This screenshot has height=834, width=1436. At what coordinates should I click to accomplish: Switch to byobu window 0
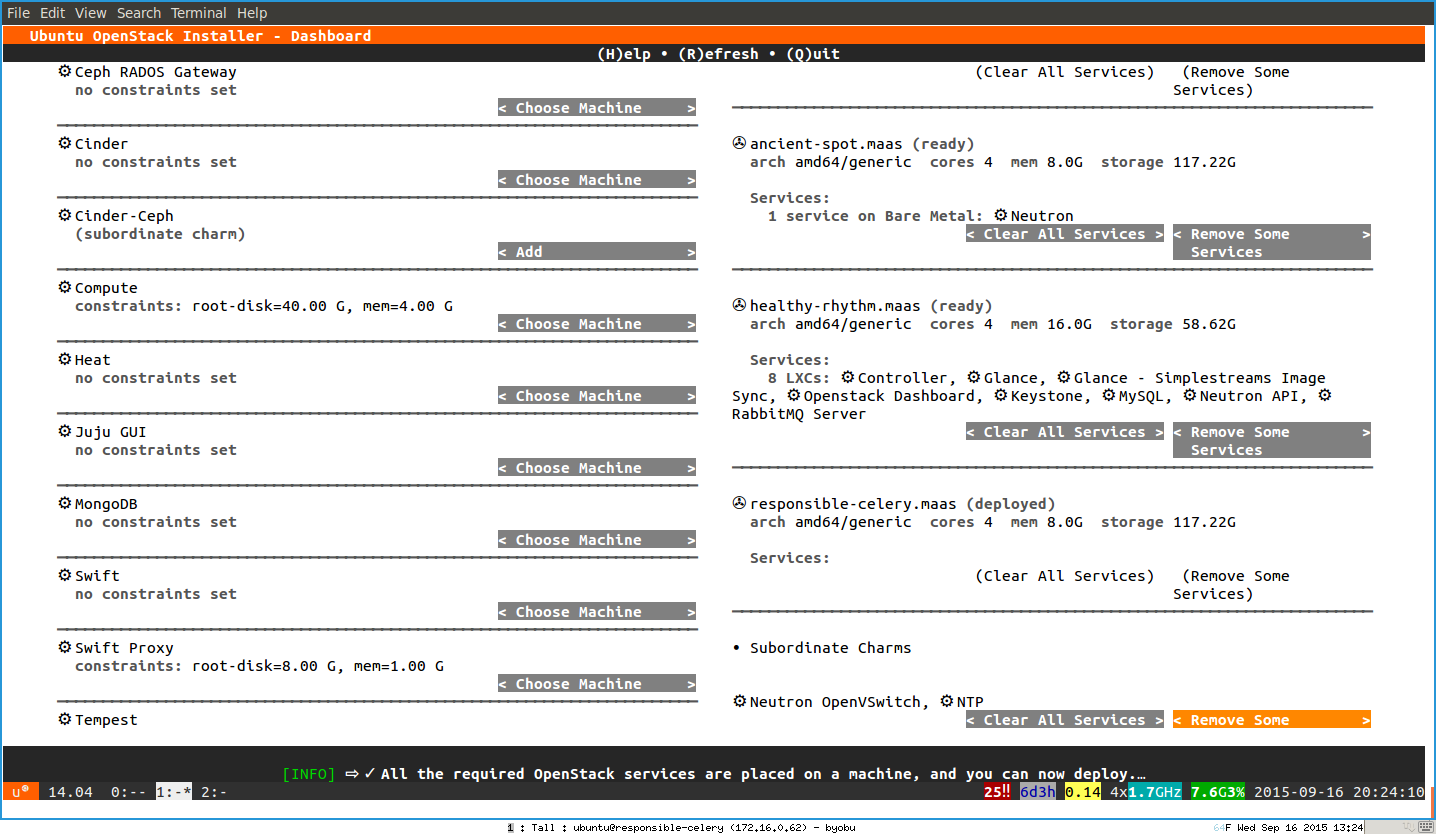point(128,792)
